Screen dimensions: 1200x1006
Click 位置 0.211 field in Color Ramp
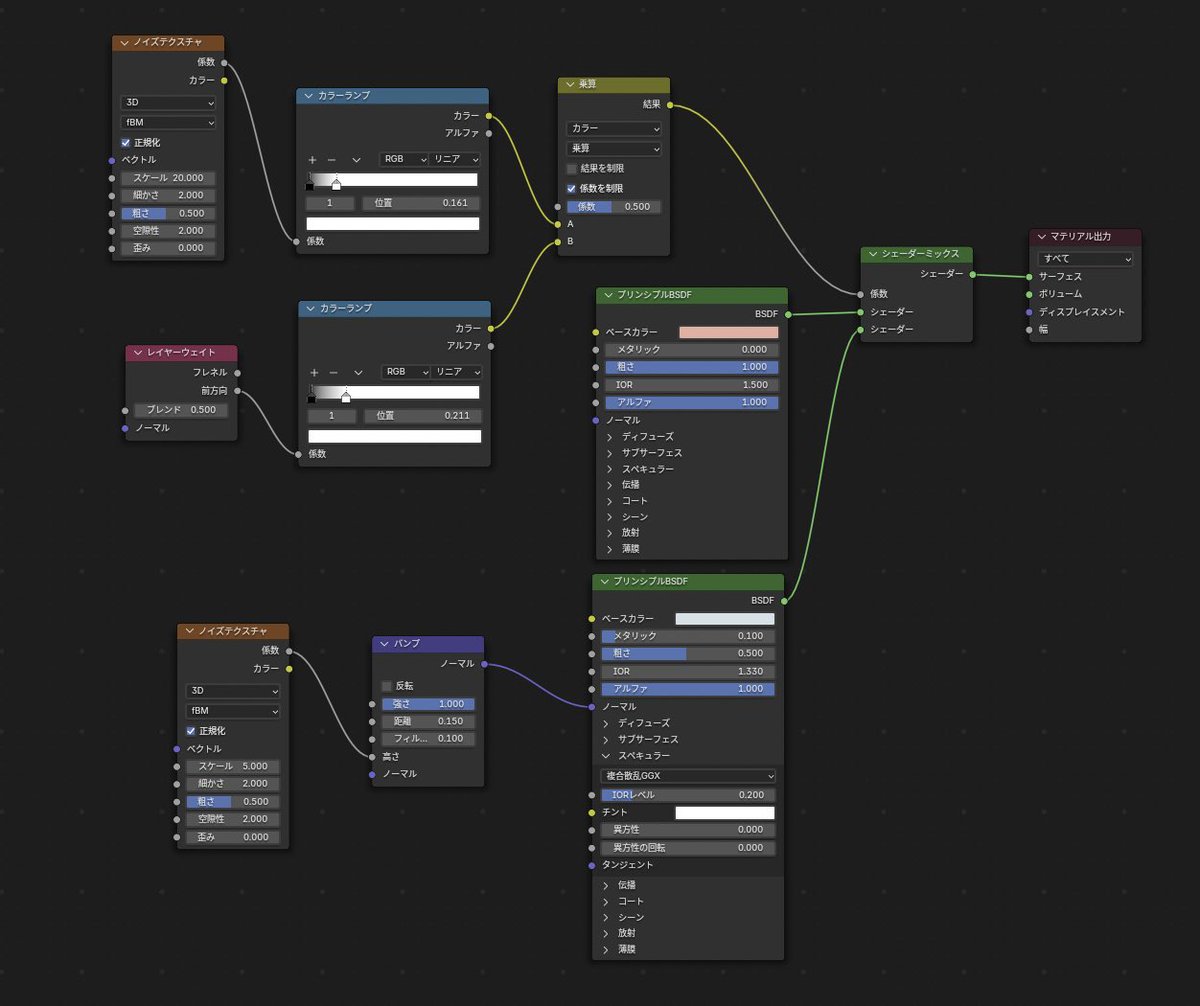(x=423, y=416)
